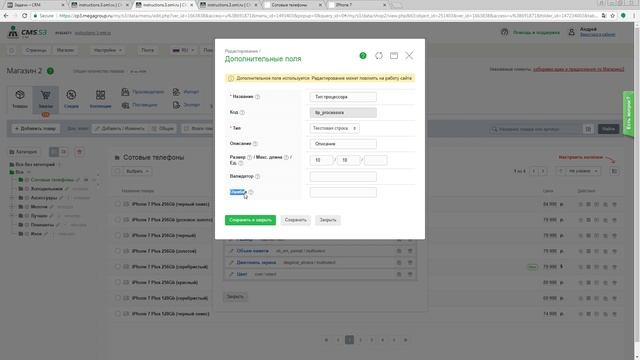
Task: Focus the Название field with Тип процессора
Action: tap(343, 97)
